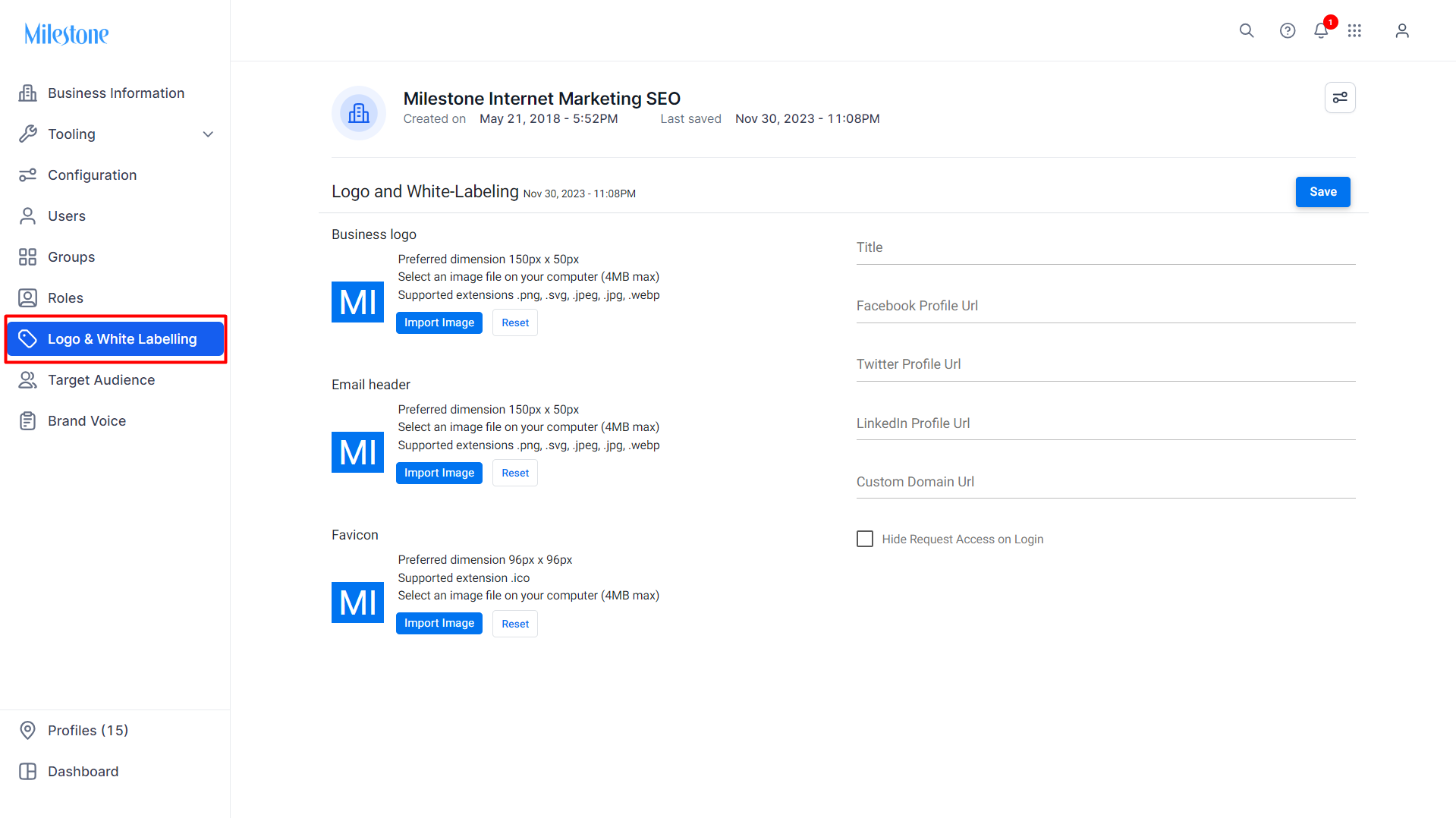Click the Users person icon
This screenshot has height=818, width=1456.
(28, 216)
